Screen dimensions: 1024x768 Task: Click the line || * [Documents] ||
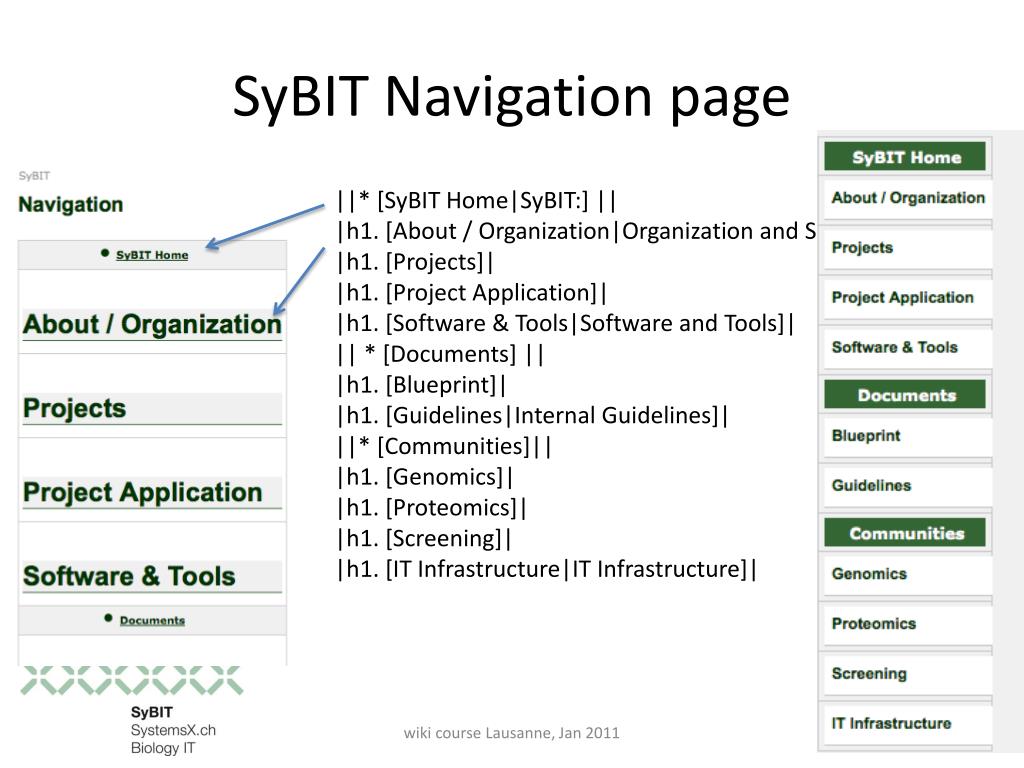point(440,354)
